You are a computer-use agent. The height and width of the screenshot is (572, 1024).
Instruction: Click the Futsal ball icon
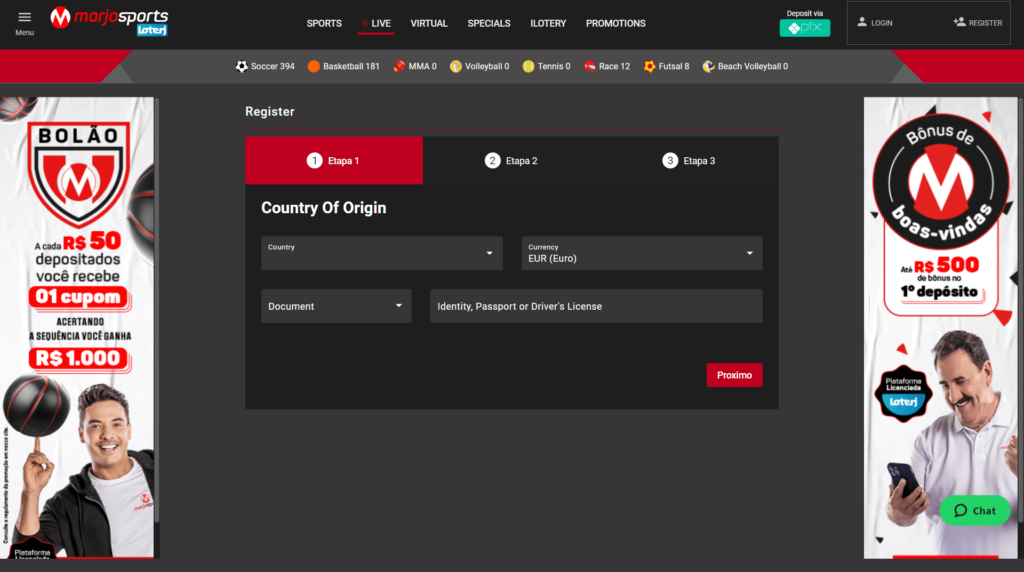point(649,66)
